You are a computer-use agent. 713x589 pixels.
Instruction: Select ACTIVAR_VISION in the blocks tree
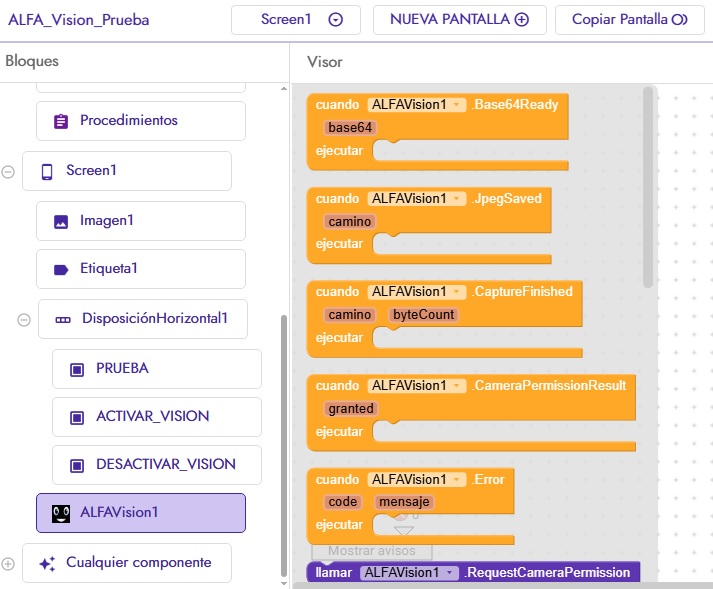[157, 417]
